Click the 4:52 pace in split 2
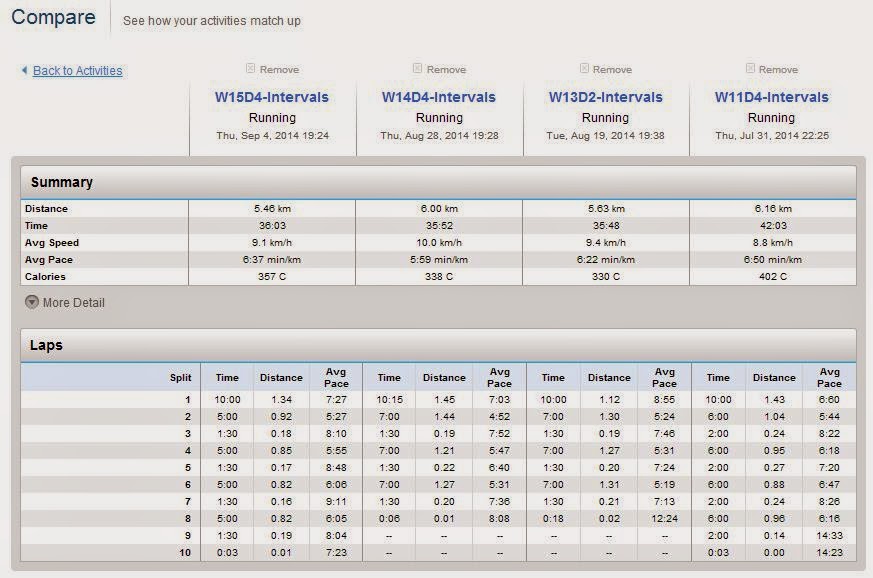This screenshot has height=578, width=873. [499, 417]
